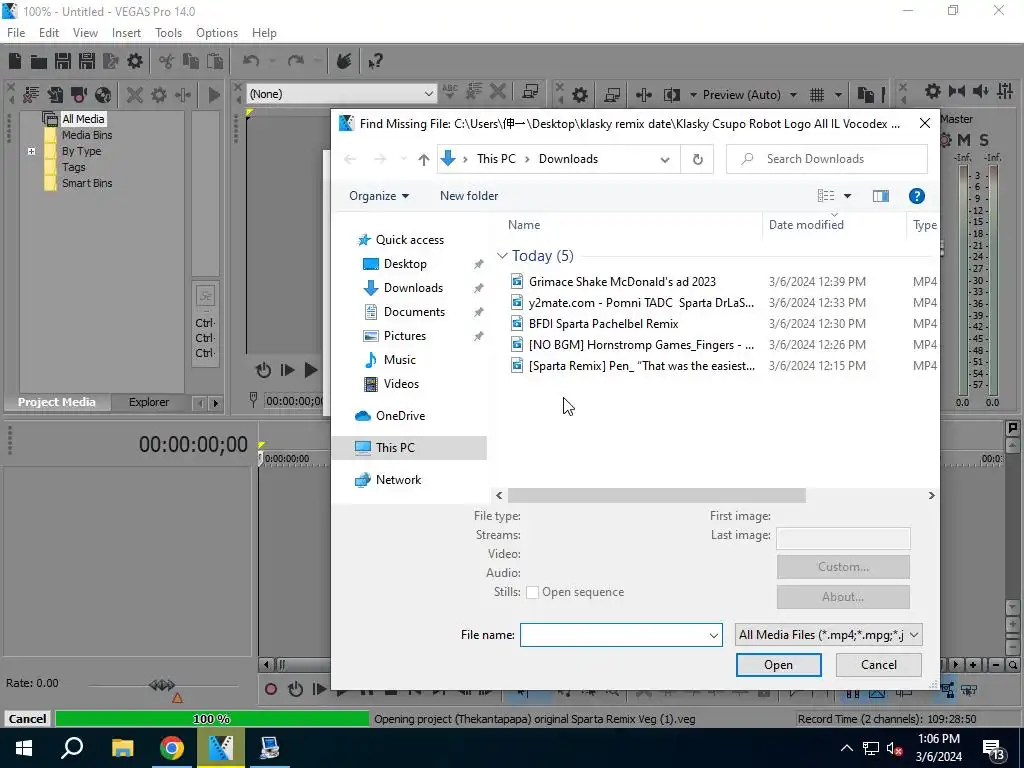
Task: Open the Edit menu
Action: click(48, 33)
